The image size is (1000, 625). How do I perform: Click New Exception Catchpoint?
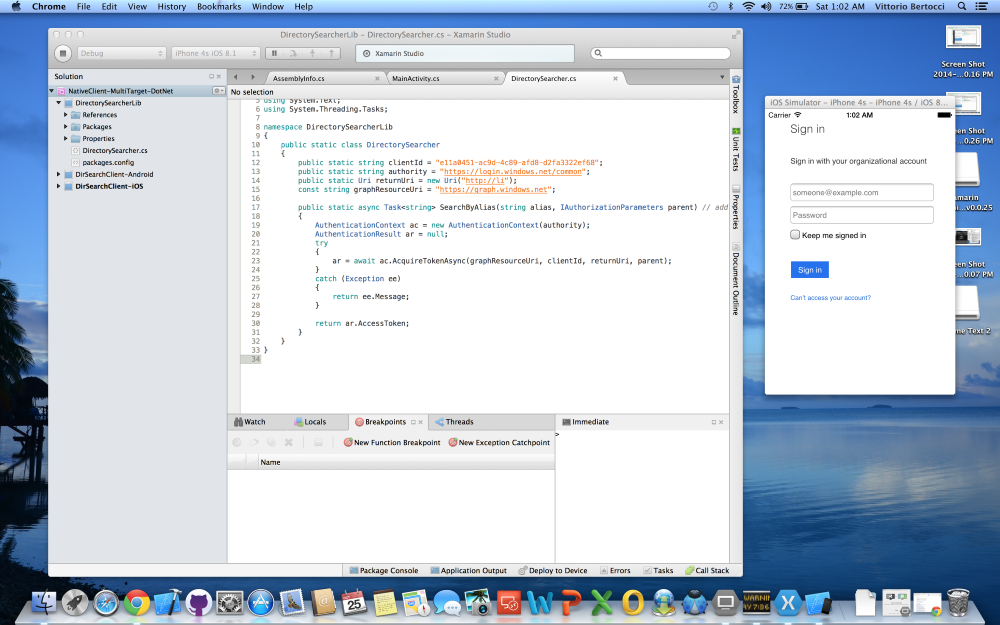[499, 442]
